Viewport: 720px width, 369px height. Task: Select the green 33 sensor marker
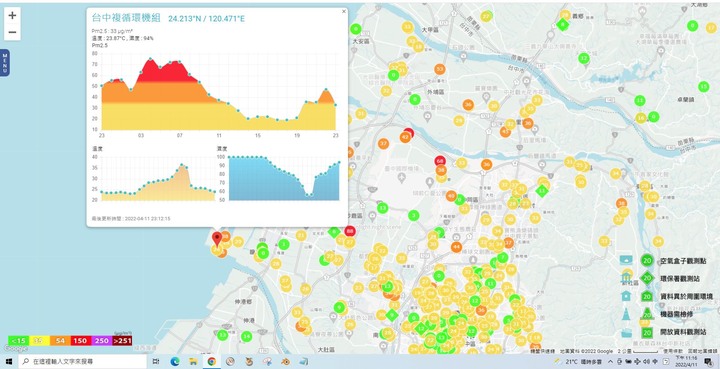pos(382,208)
